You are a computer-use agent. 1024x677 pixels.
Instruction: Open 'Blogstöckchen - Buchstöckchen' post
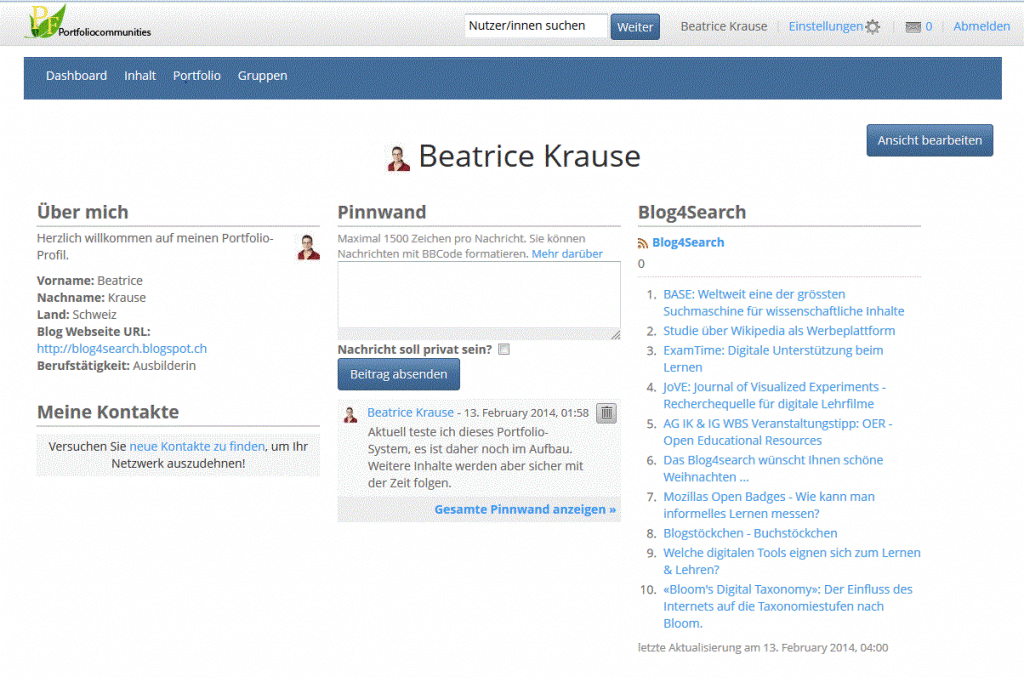click(750, 533)
